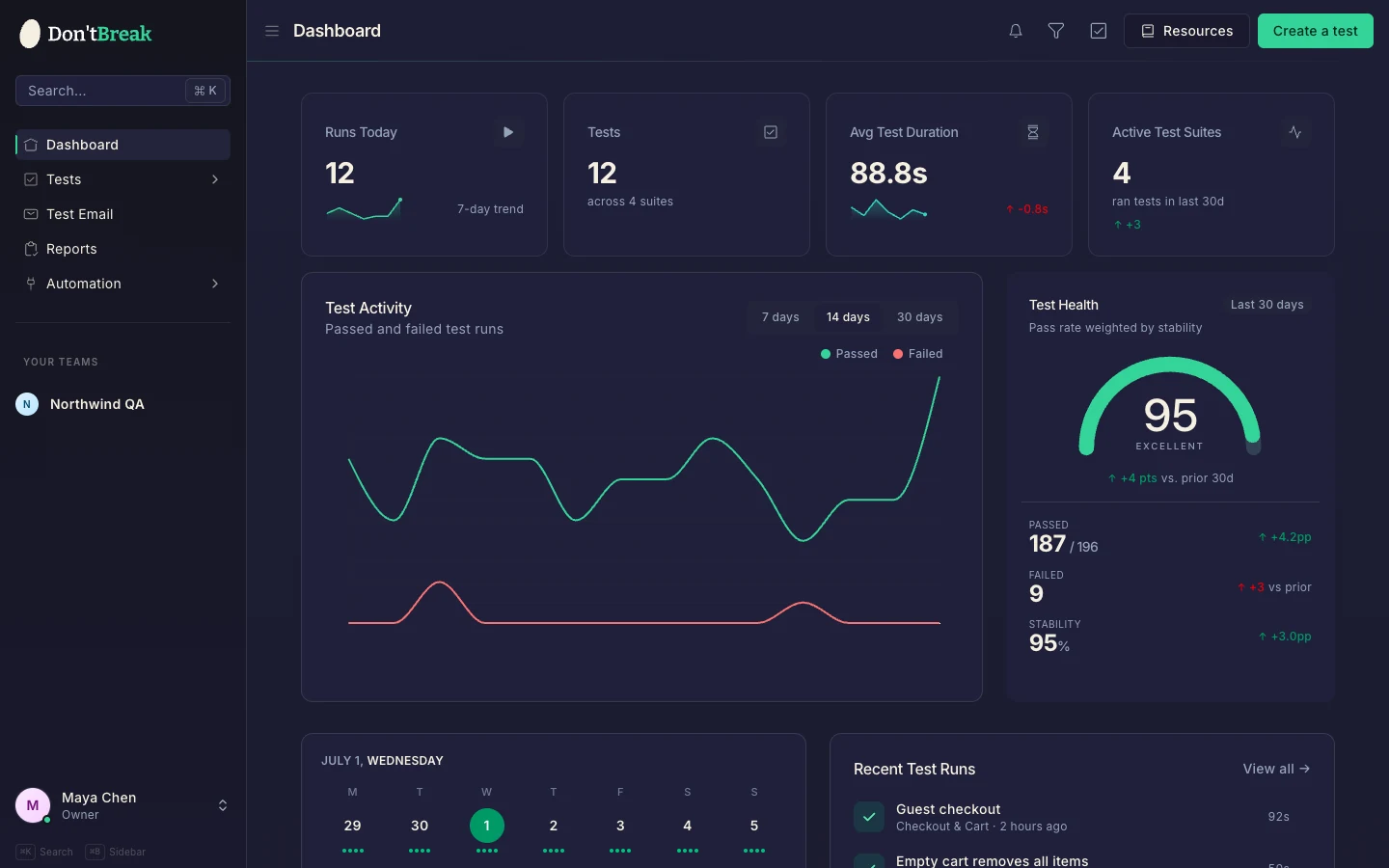Click the checklist icon in header
This screenshot has height=868, width=1389.
pyautogui.click(x=1099, y=31)
